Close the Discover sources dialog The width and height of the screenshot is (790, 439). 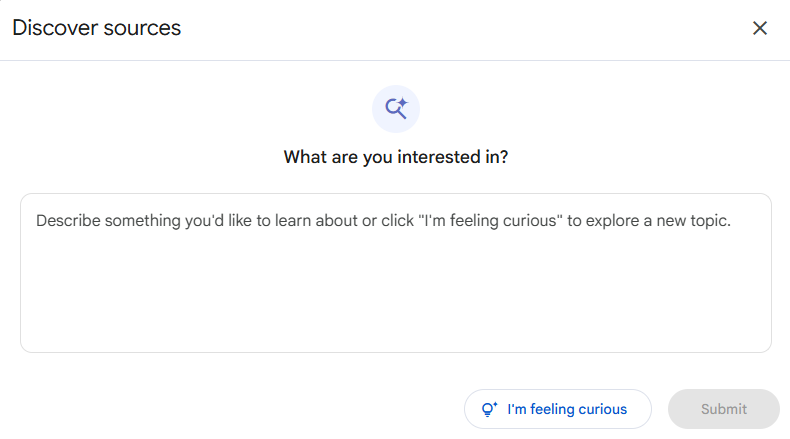coord(760,28)
